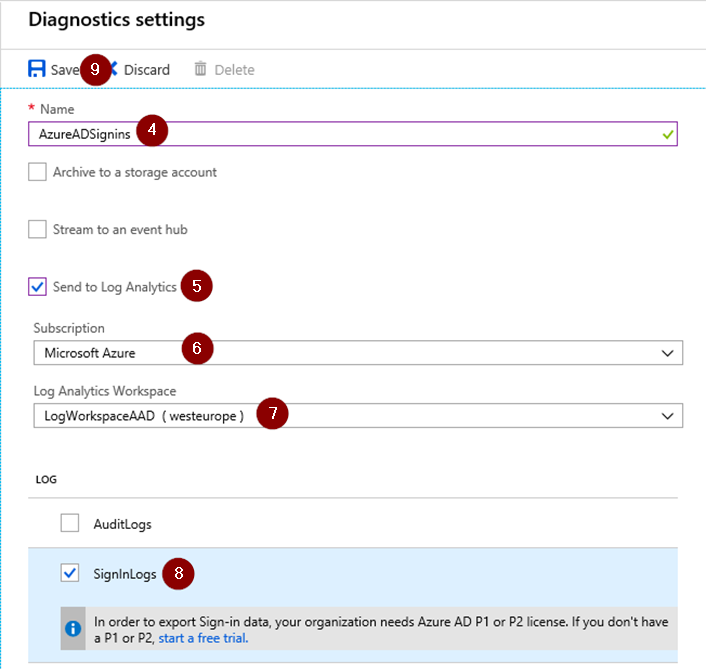Viewport: 706px width, 669px height.
Task: Click red step marker number 7
Action: pos(272,413)
